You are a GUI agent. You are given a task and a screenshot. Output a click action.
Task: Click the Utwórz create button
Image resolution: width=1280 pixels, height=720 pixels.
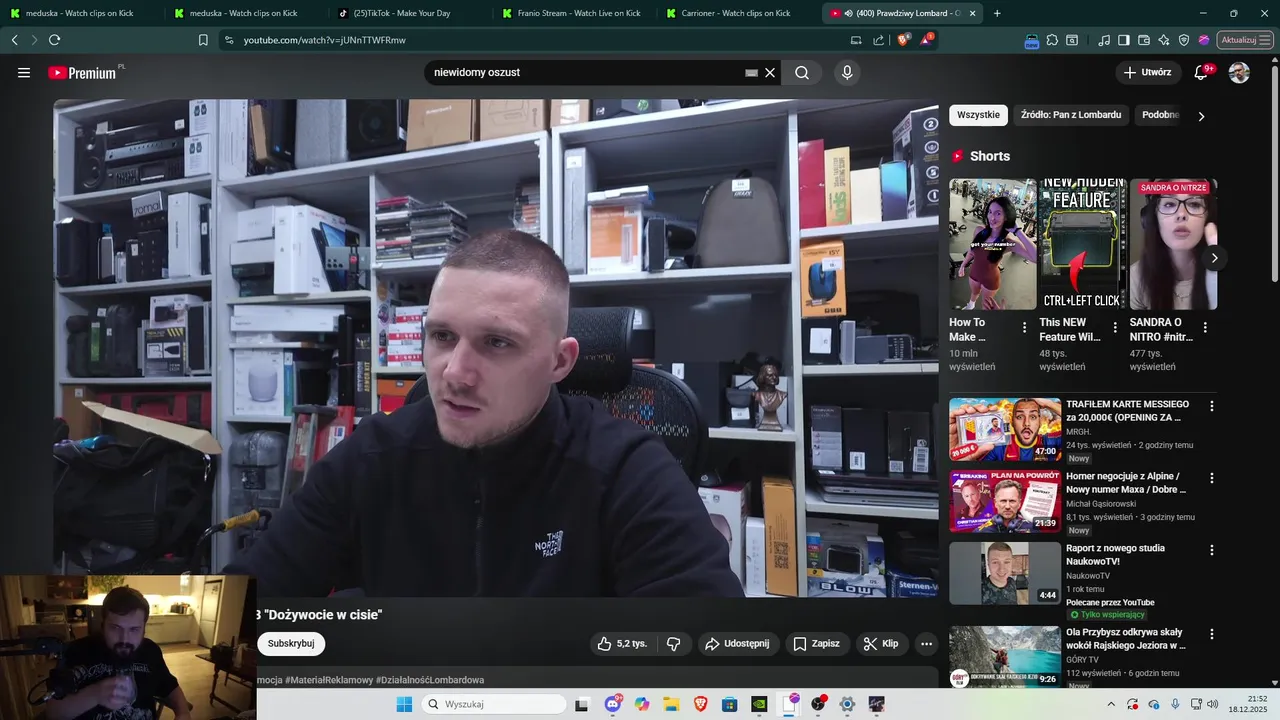tap(1147, 73)
